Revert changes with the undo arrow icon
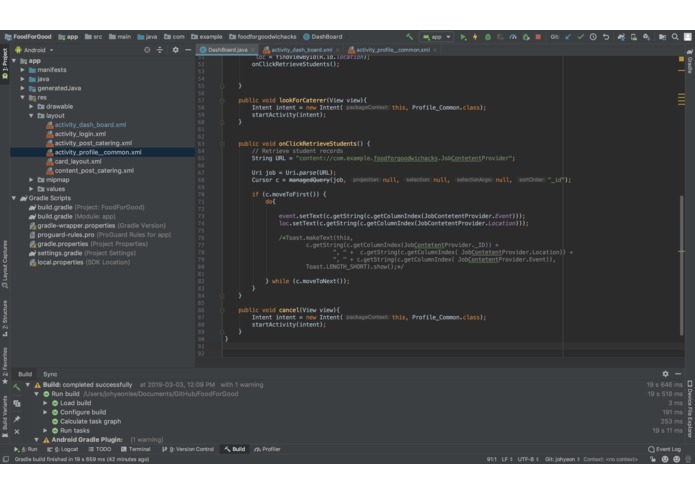This screenshot has width=695, height=494. point(606,37)
